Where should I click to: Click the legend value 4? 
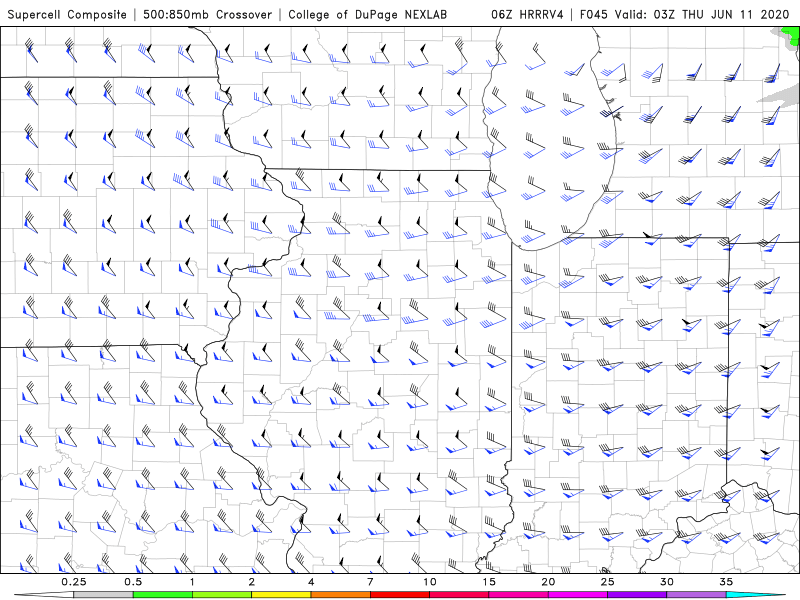pyautogui.click(x=311, y=582)
